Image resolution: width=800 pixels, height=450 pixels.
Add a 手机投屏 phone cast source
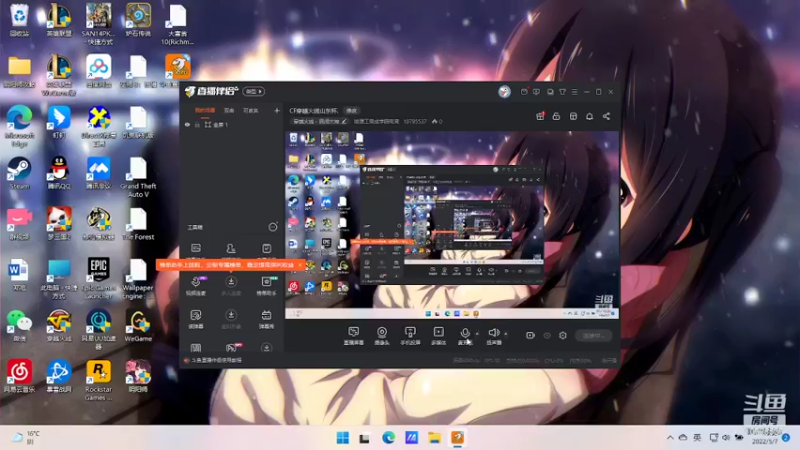point(410,336)
